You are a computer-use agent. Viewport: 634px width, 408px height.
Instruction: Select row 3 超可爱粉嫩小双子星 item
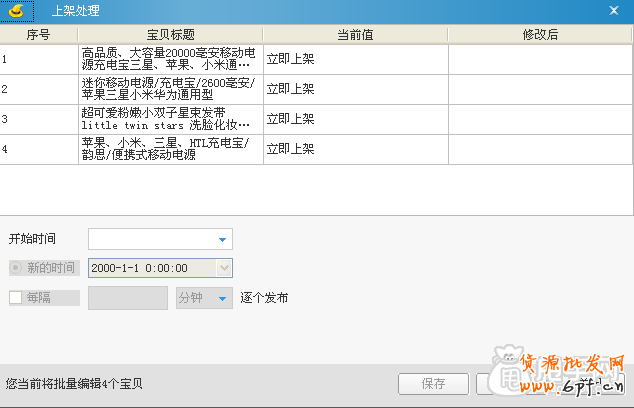coord(170,119)
